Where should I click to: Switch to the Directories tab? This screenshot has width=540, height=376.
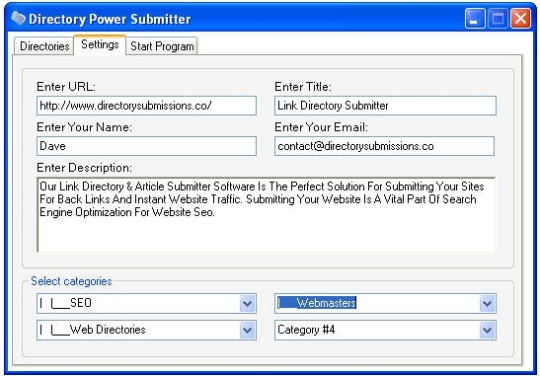(44, 46)
